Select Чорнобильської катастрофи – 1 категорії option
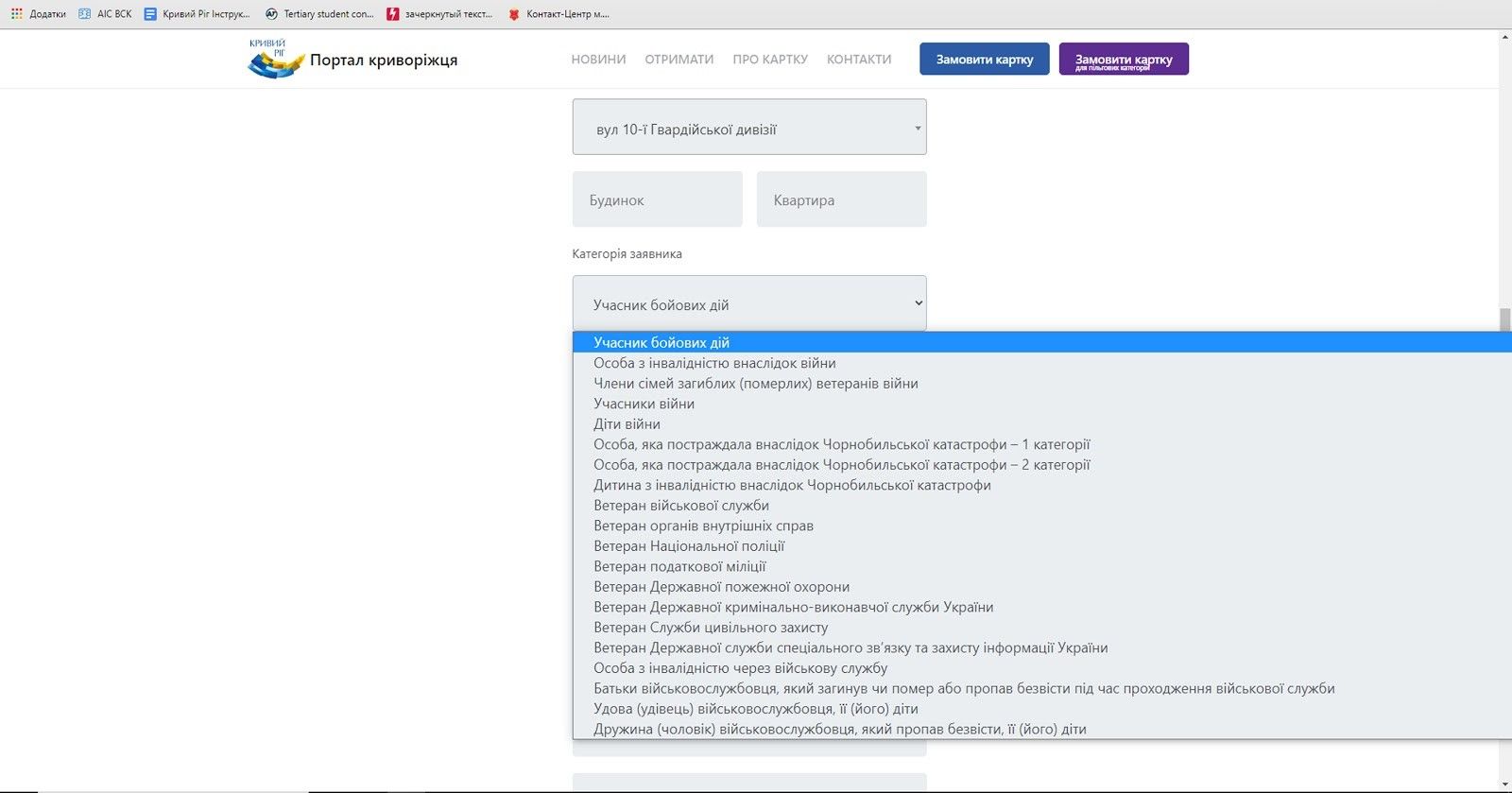This screenshot has height=793, width=1512. pos(1041,444)
